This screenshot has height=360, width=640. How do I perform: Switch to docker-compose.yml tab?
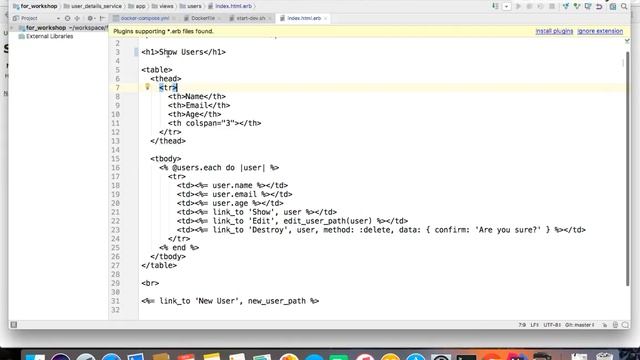coord(144,18)
